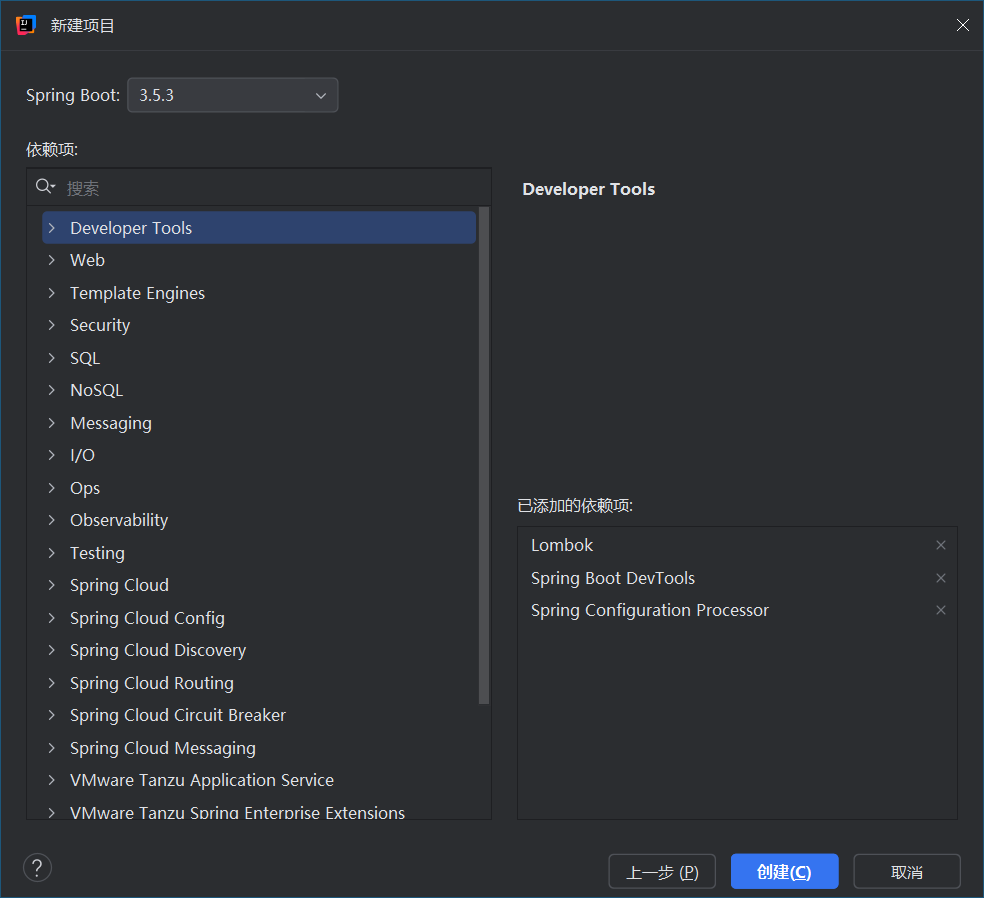Click the IntelliJ IDEA logo icon

tap(26, 25)
